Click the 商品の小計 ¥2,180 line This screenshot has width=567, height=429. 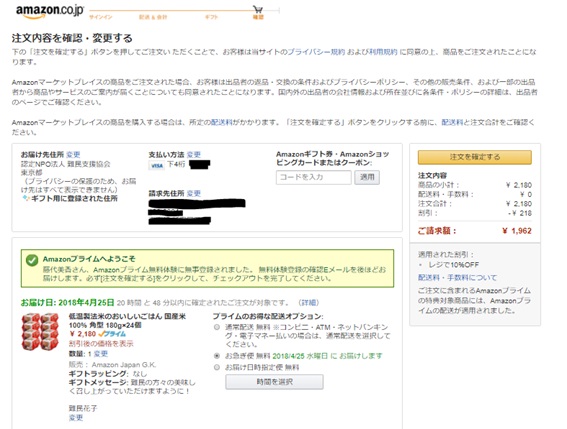(475, 185)
